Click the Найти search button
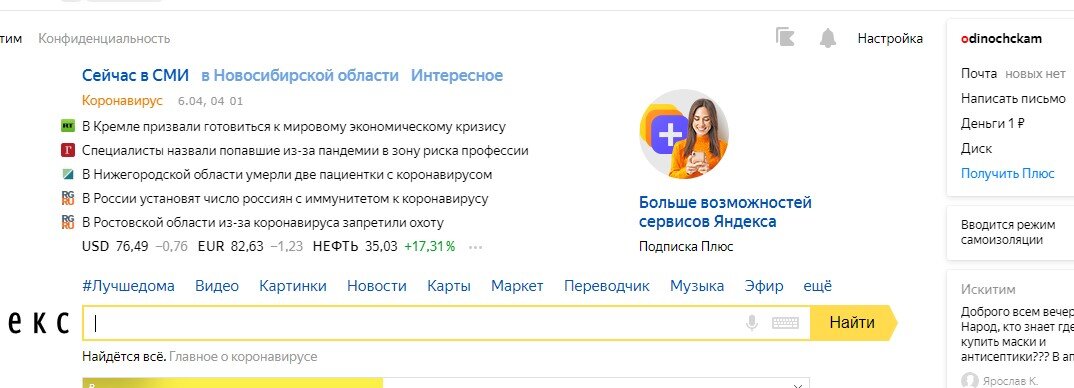This screenshot has height=388, width=1074. 852,323
